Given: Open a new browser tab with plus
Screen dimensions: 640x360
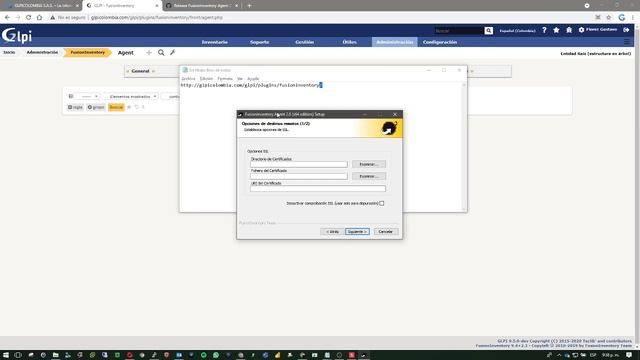Looking at the screenshot, I should tap(249, 6).
